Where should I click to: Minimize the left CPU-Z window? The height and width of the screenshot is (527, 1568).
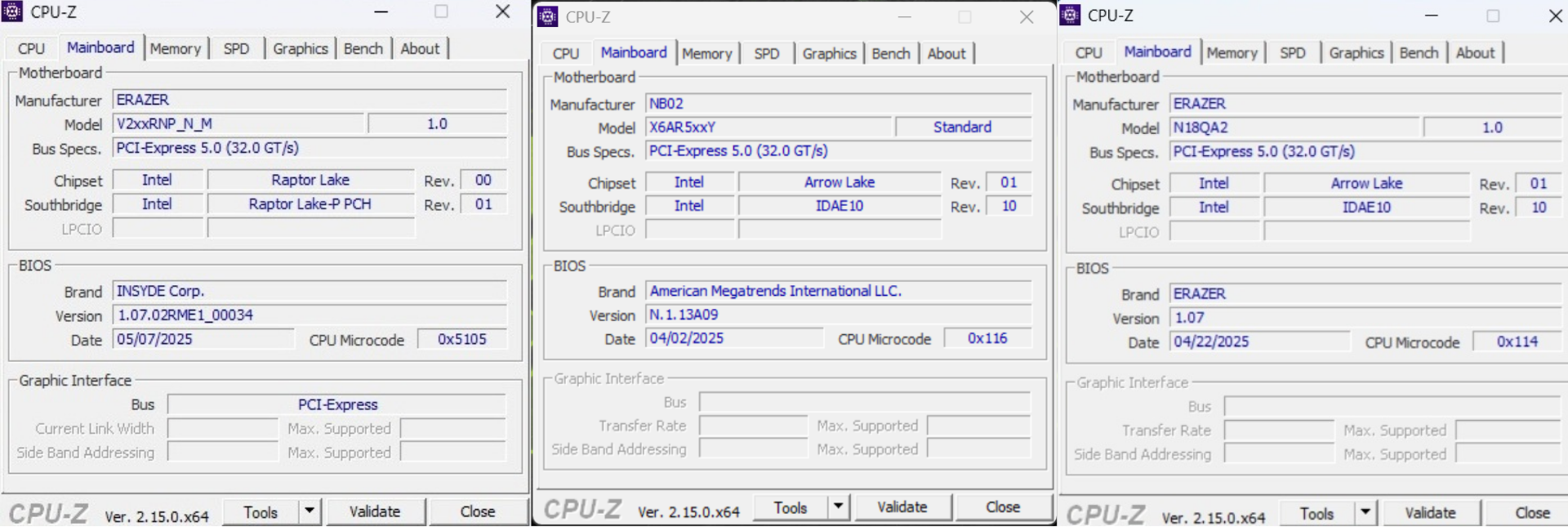coord(381,11)
